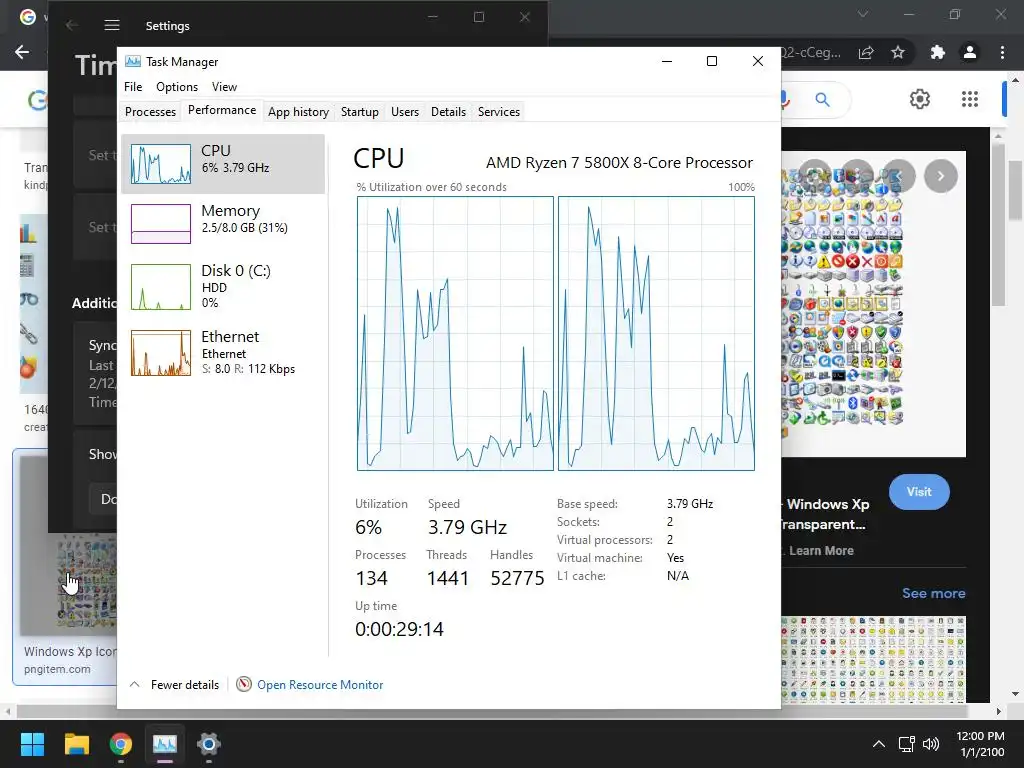Viewport: 1024px width, 768px height.
Task: Open Resource Monitor link
Action: [320, 684]
